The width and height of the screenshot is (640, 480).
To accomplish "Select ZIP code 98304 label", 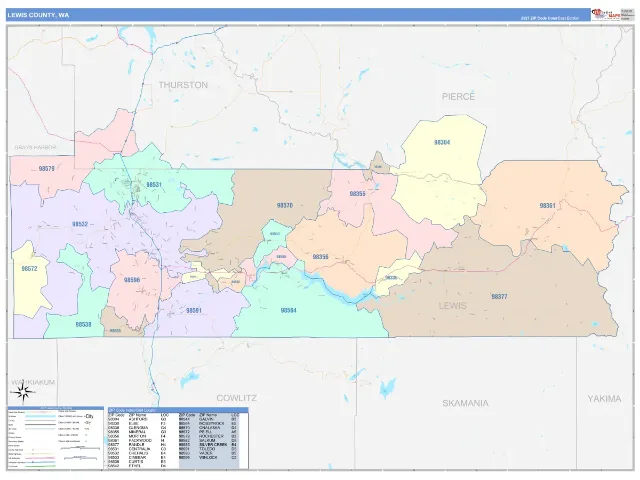I will click(442, 142).
